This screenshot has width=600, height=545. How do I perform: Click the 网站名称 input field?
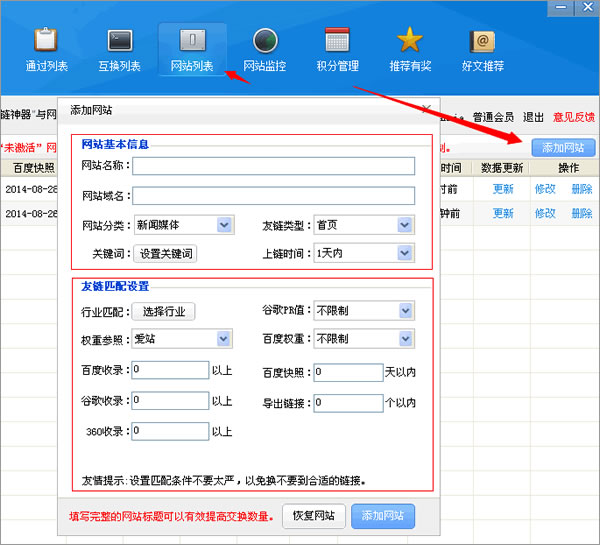[x=273, y=166]
